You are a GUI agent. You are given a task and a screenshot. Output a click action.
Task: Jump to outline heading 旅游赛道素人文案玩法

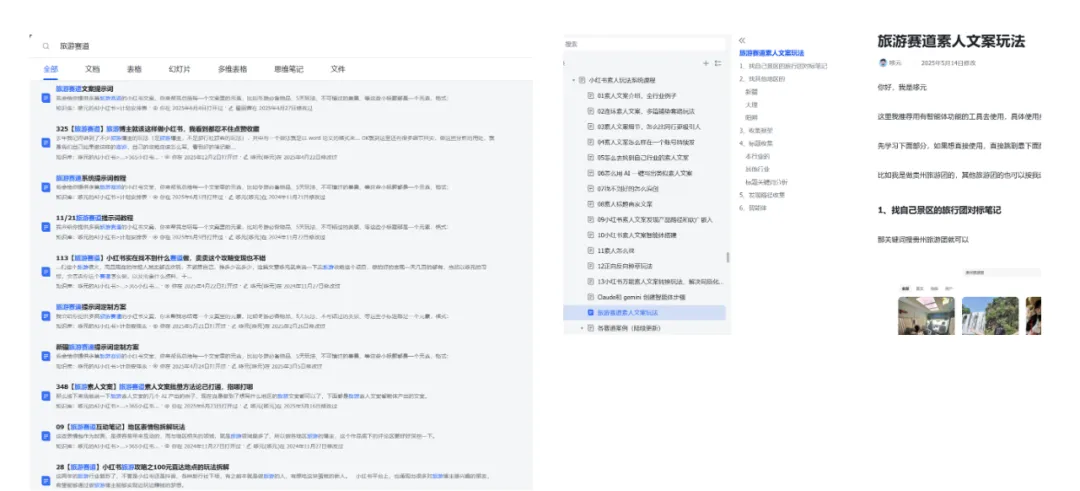coord(771,53)
